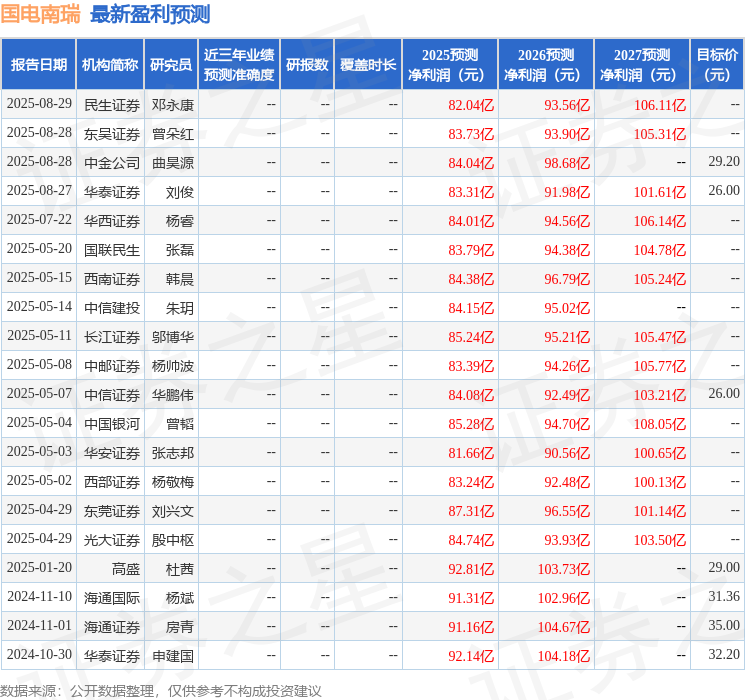Select date cell 2025-08-29
The height and width of the screenshot is (700, 745).
pos(39,104)
